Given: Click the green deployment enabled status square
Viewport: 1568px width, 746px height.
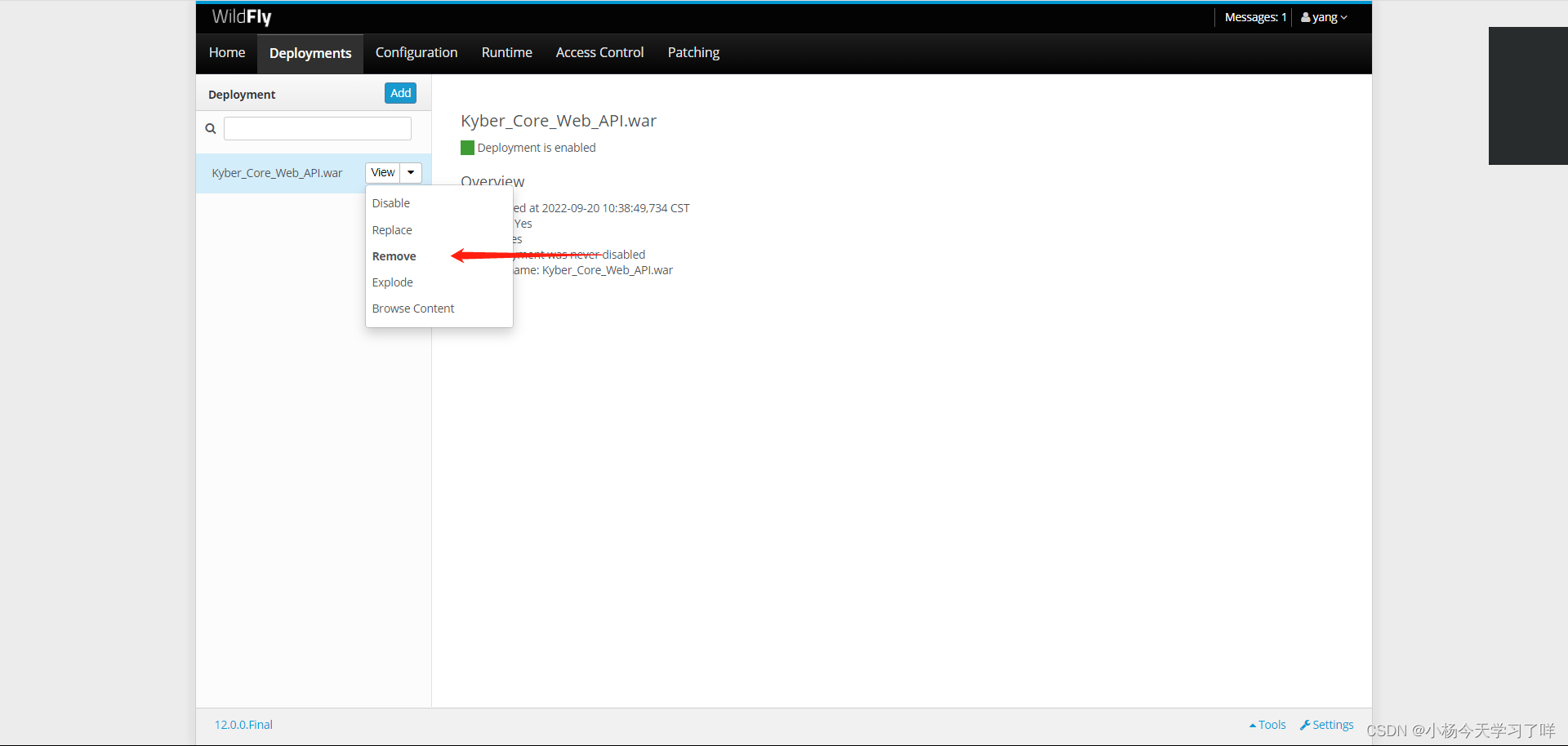Looking at the screenshot, I should coord(466,147).
